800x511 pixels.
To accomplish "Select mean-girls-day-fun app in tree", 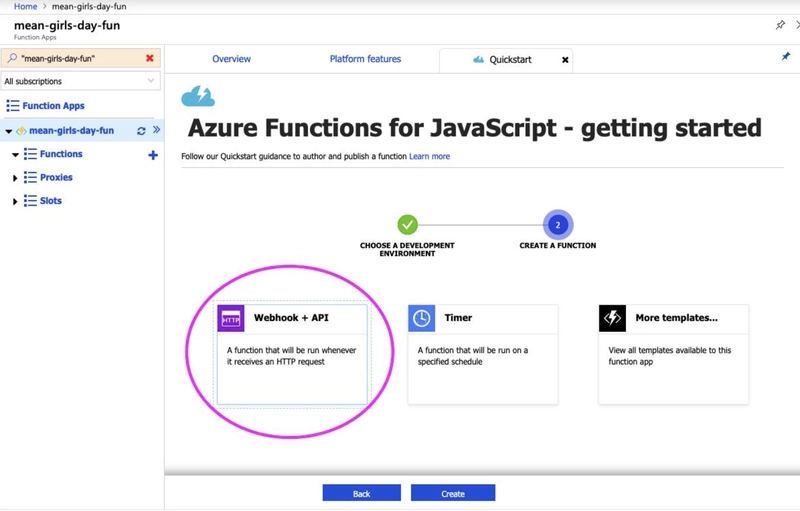I will coord(71,131).
